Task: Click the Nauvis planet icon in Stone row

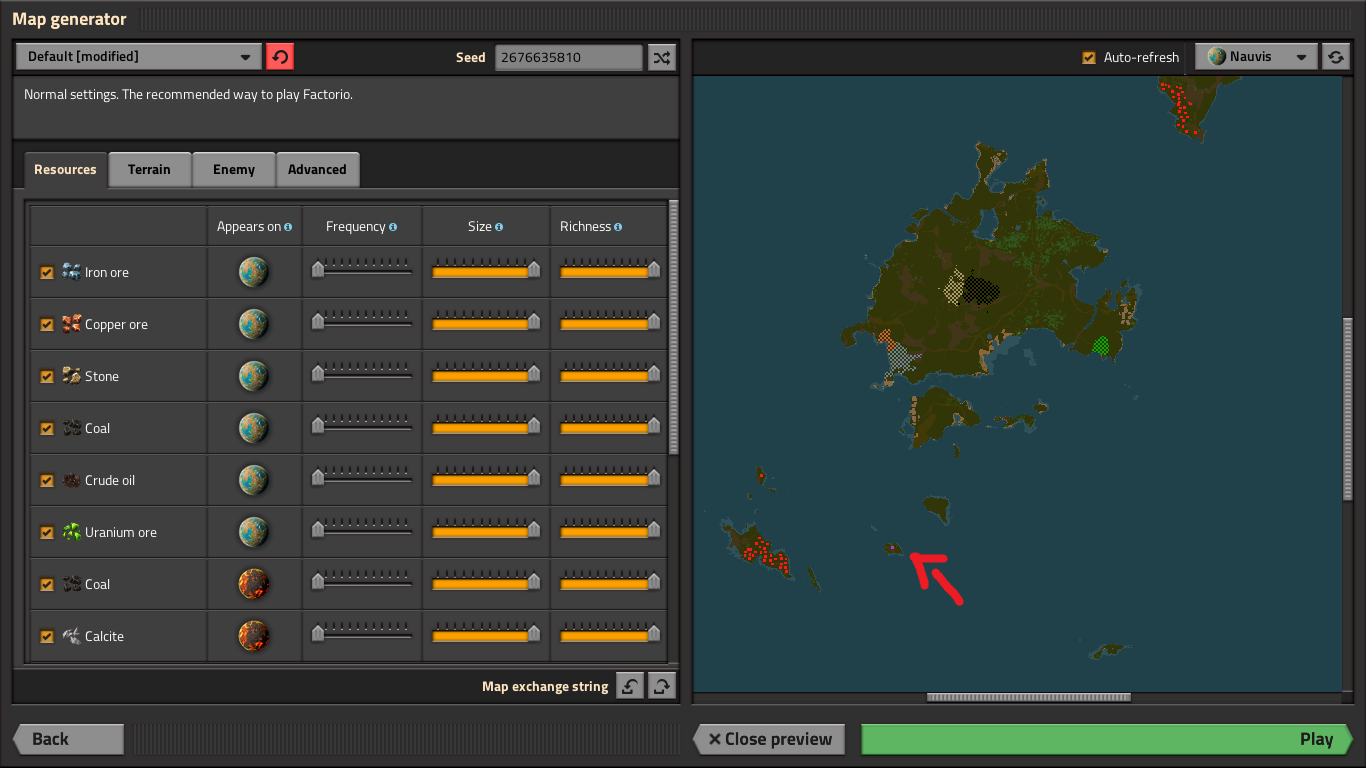Action: (254, 376)
